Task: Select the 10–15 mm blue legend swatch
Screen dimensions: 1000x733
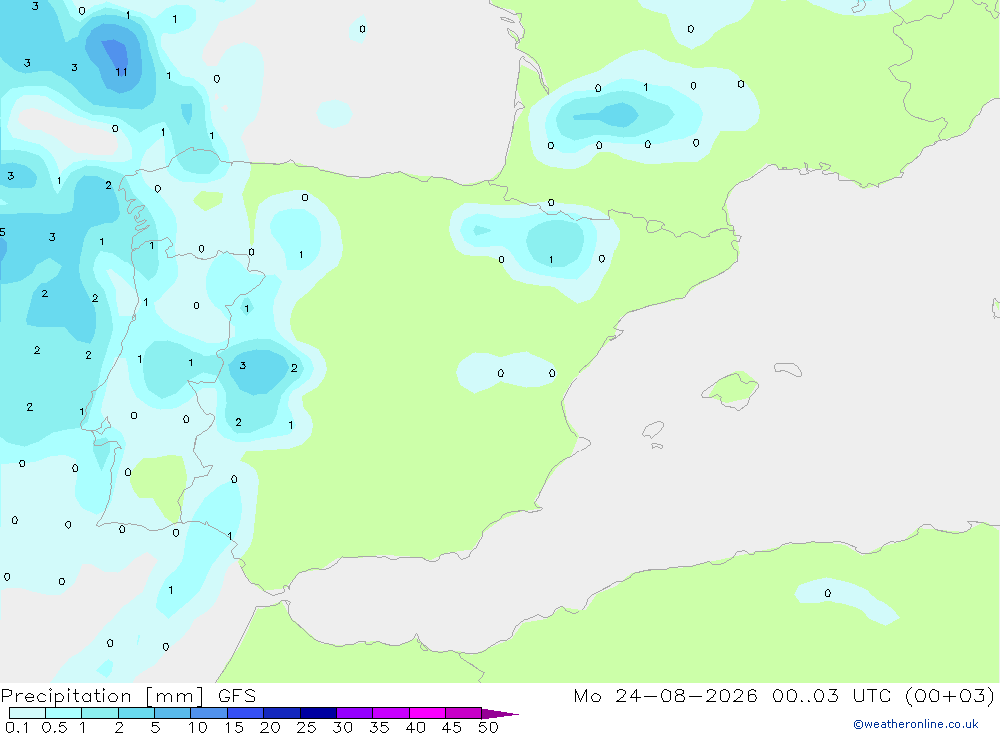Action: [x=209, y=713]
